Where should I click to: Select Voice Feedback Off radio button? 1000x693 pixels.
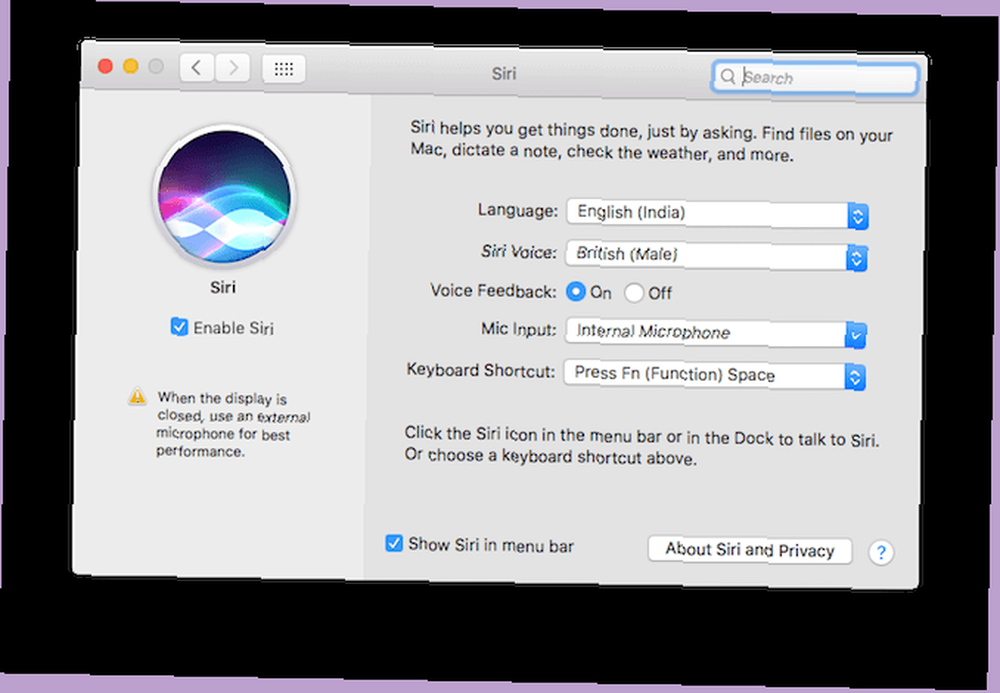click(633, 293)
